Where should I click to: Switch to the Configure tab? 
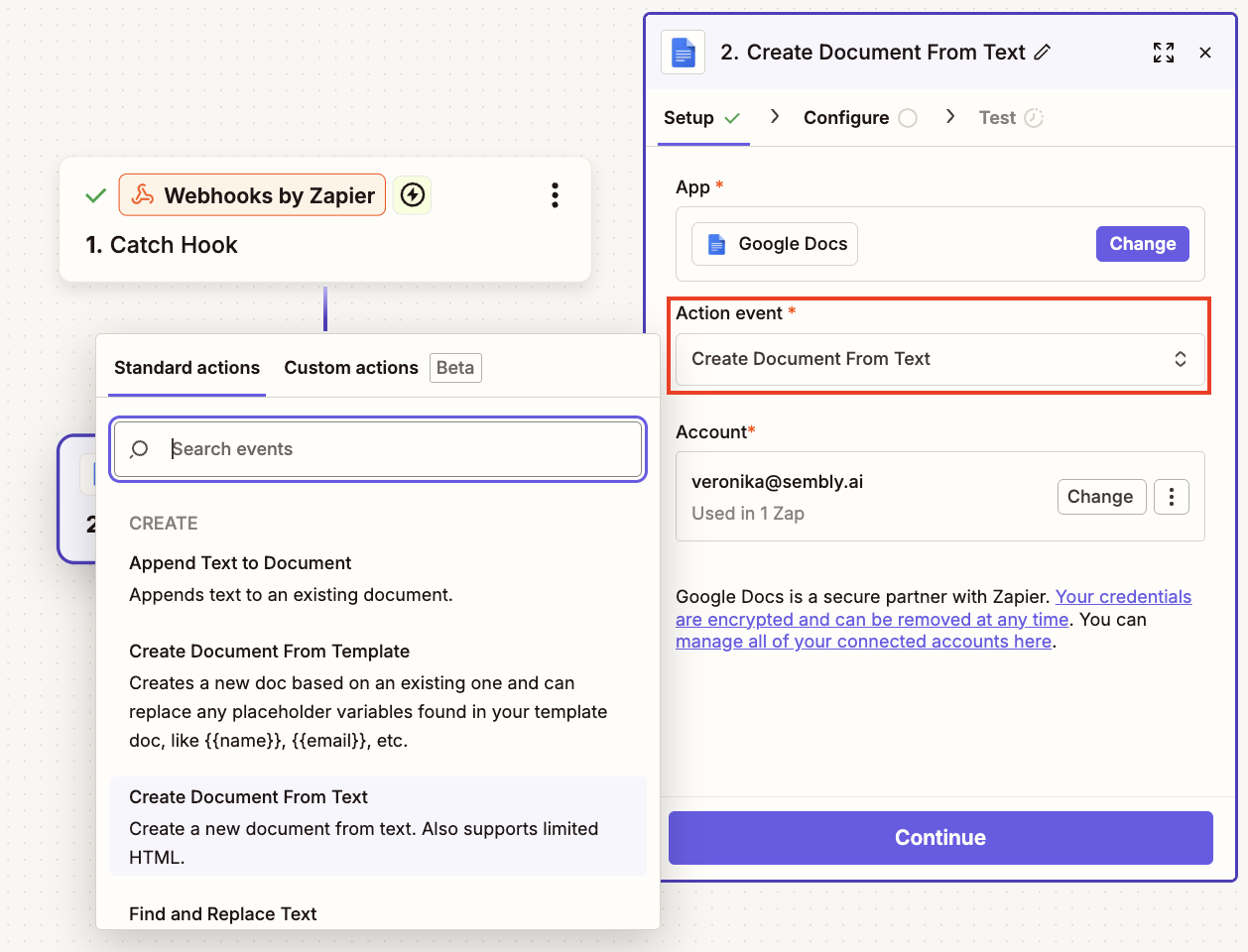[x=859, y=118]
